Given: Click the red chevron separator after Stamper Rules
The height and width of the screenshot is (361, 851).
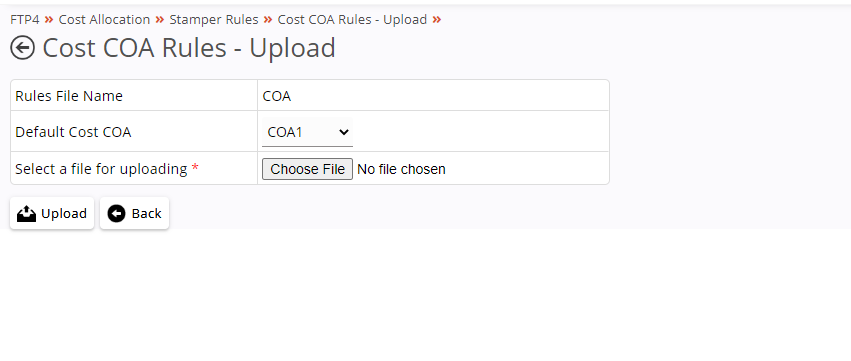Looking at the screenshot, I should tap(268, 20).
